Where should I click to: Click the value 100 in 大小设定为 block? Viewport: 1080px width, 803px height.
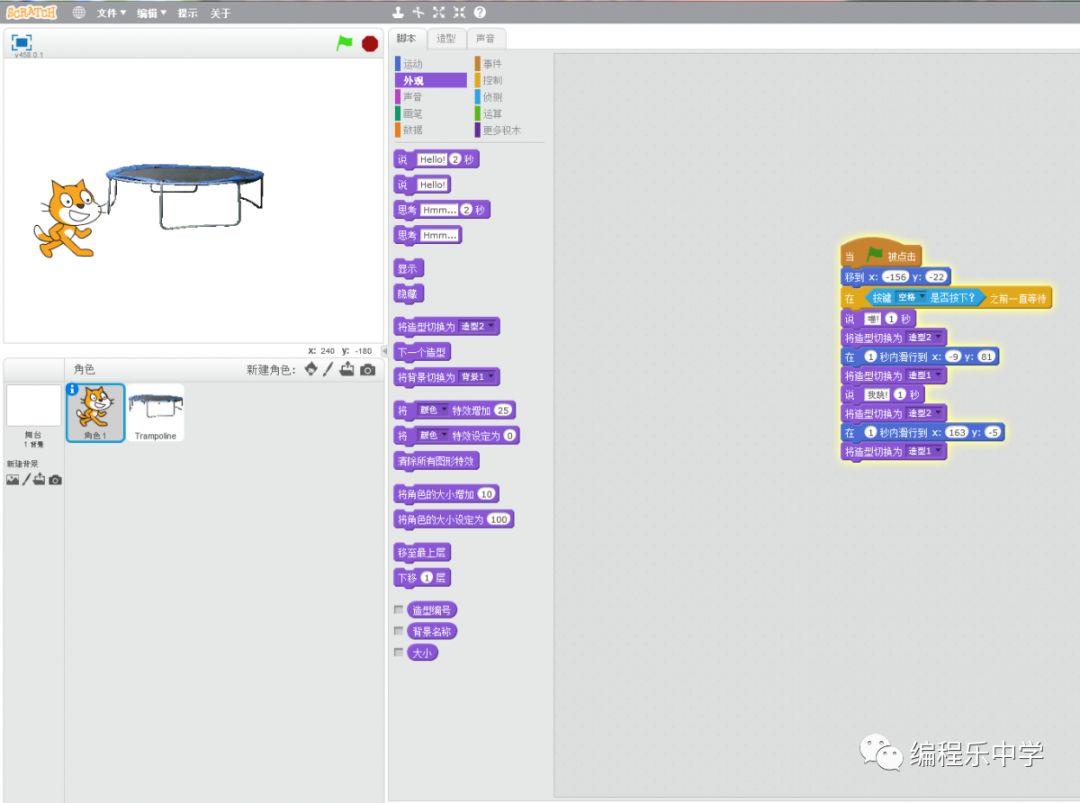(x=499, y=520)
